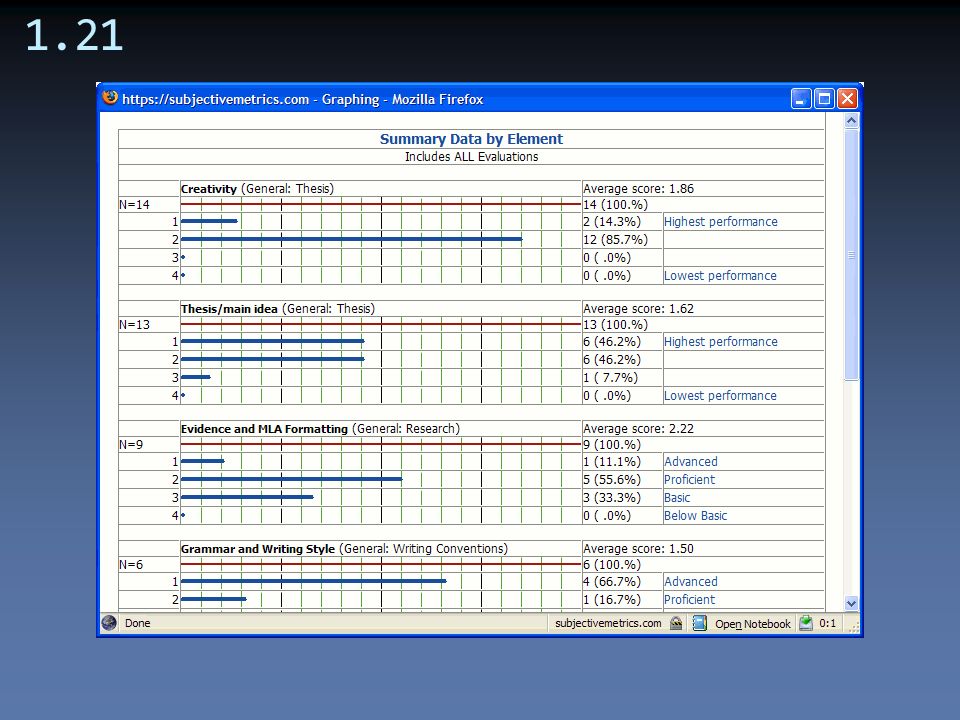Click the scrollbar up arrow
960x720 pixels.
pos(851,121)
